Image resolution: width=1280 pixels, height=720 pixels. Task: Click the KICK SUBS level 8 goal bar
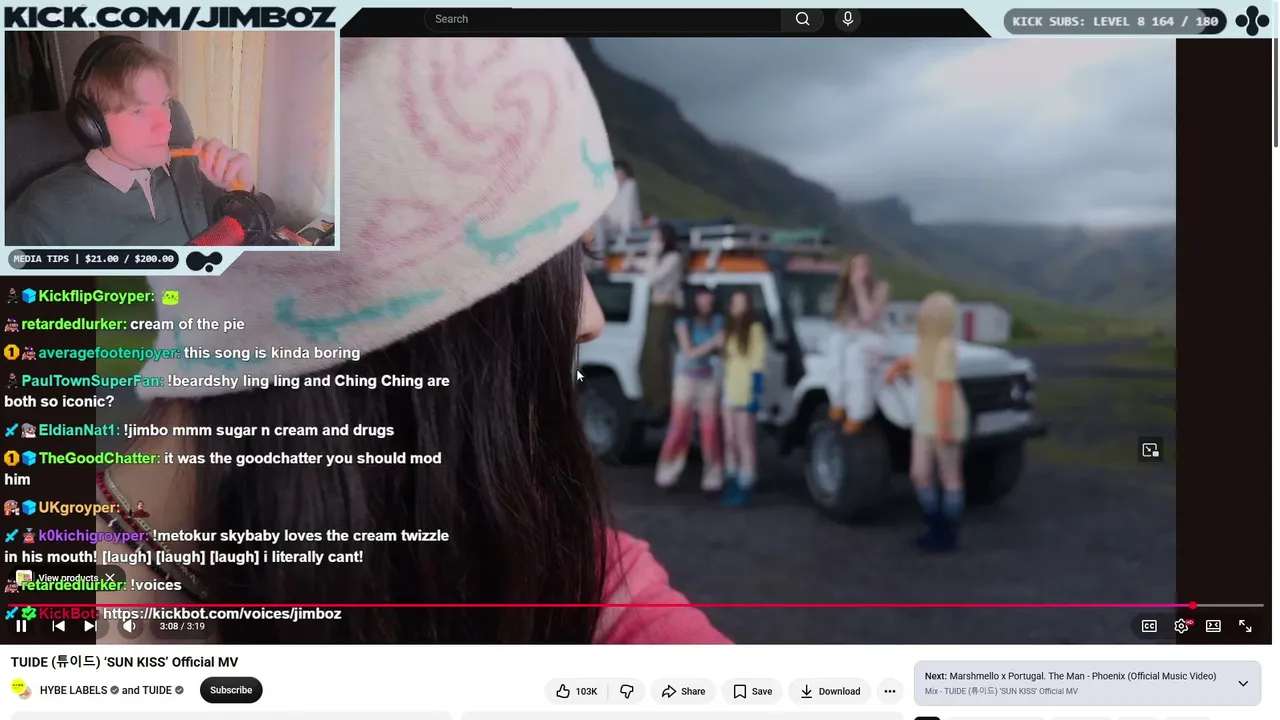[x=1115, y=21]
